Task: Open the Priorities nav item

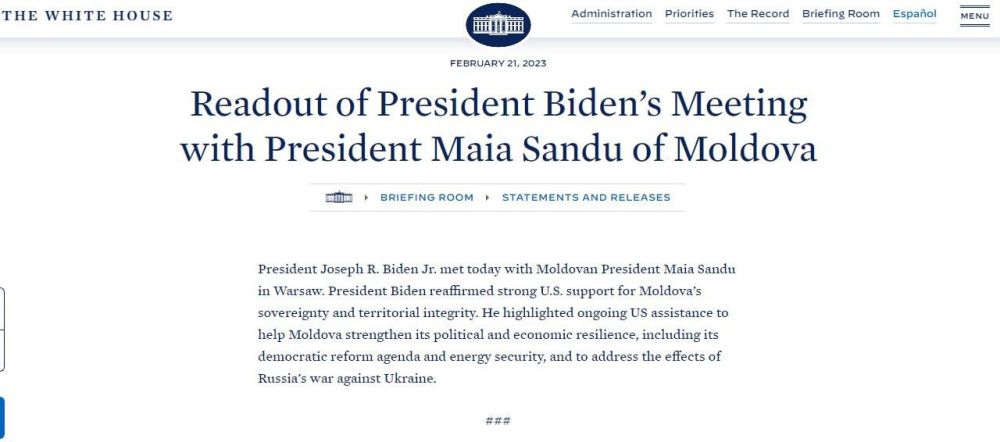Action: tap(689, 14)
